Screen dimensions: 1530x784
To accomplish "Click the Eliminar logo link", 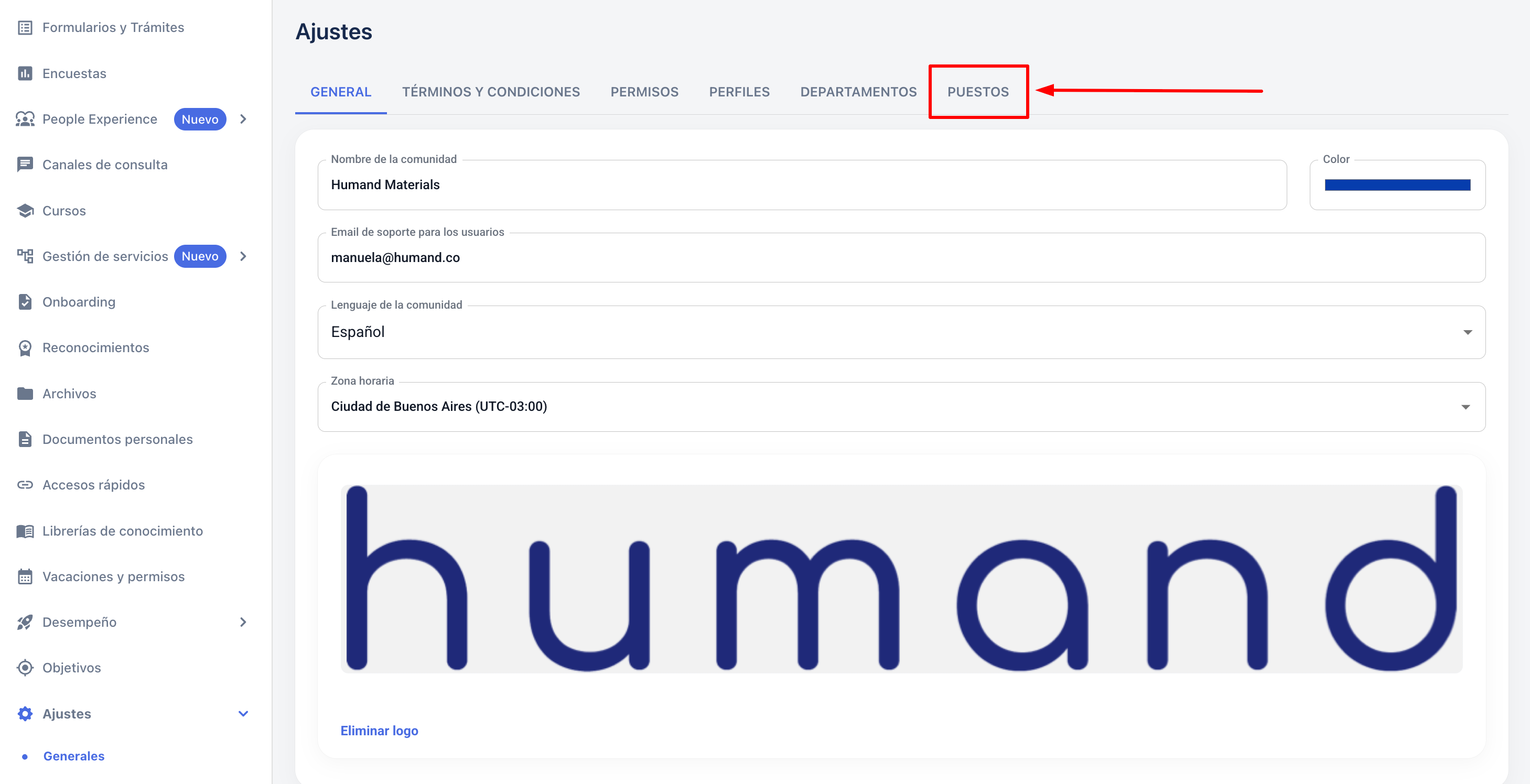I will pyautogui.click(x=379, y=731).
